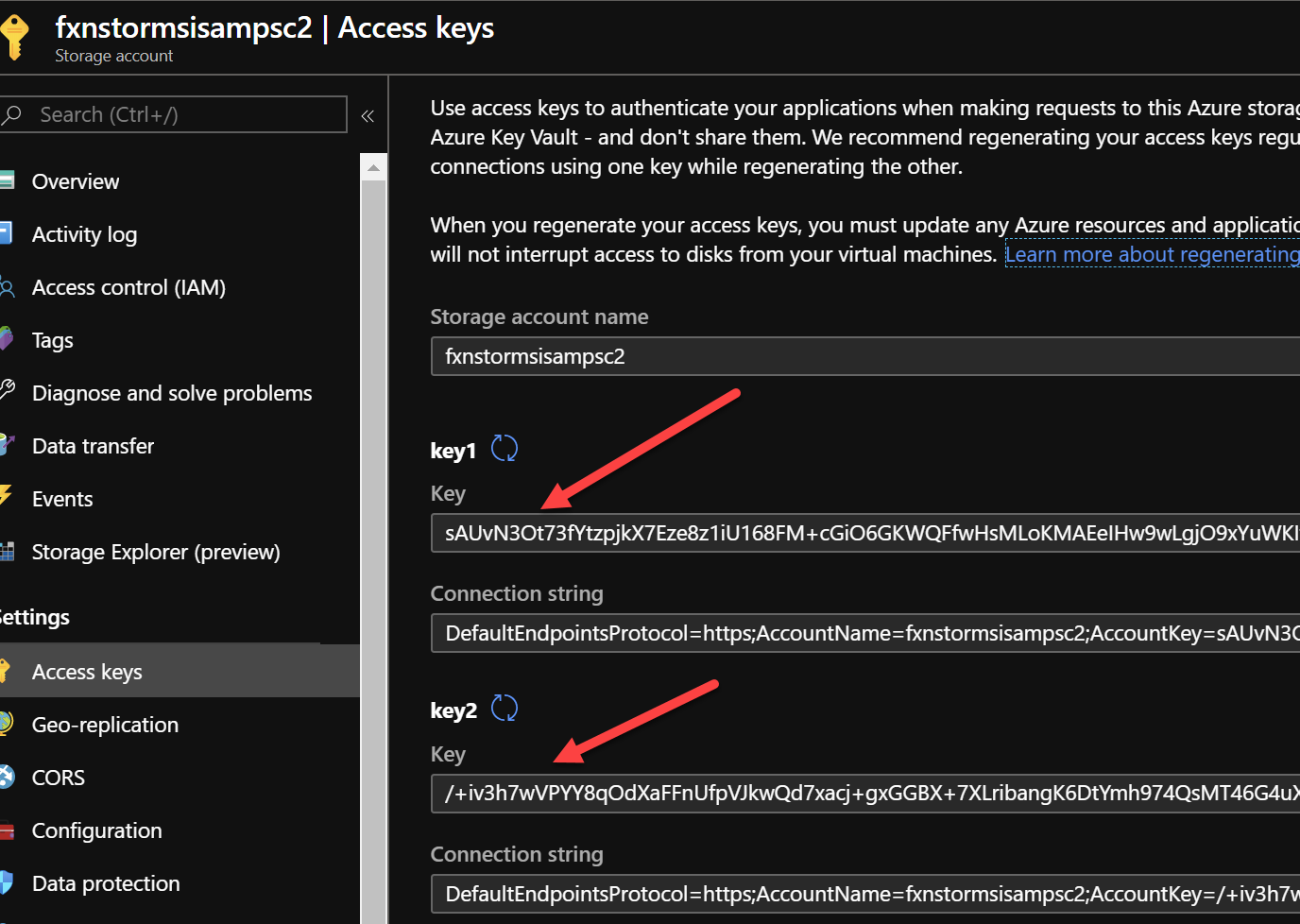The height and width of the screenshot is (924, 1300).
Task: Focus the Search (Ctrl+/) box
Action: click(174, 114)
